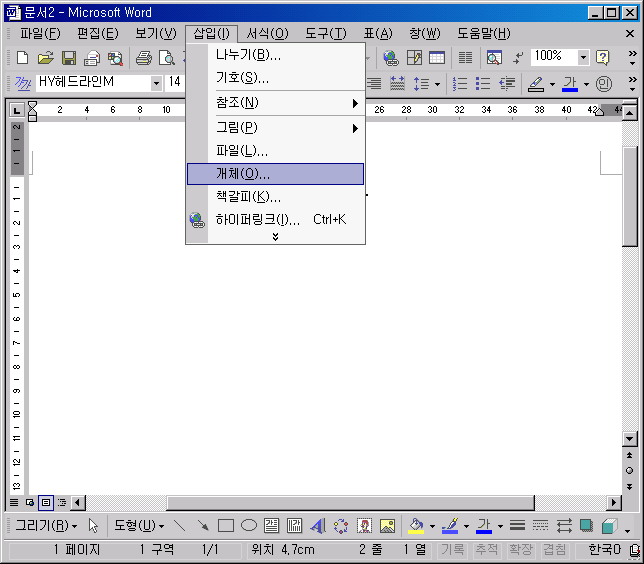Open the 그리기(R) drawing menu

(x=46, y=525)
